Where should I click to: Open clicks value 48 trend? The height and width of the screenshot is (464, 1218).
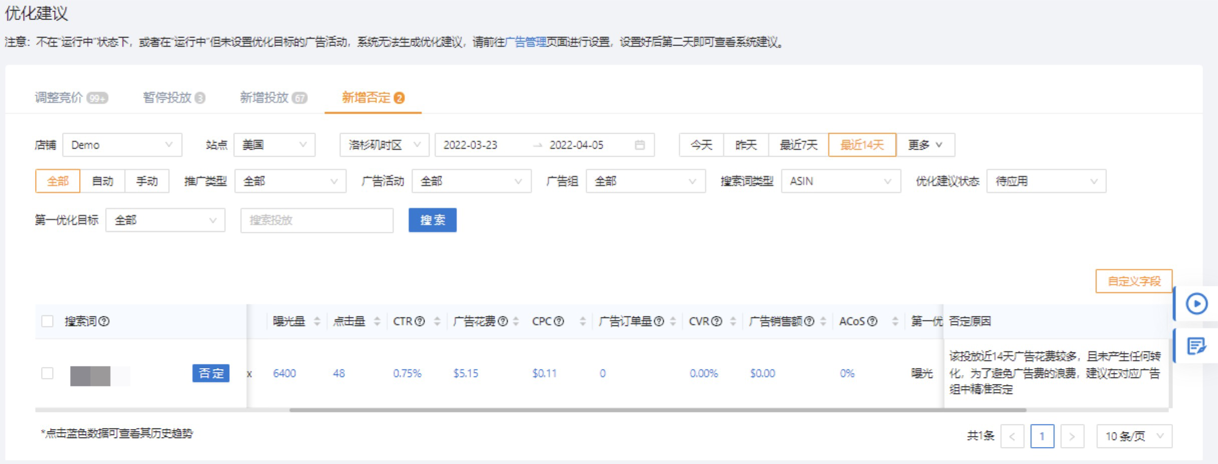[339, 373]
